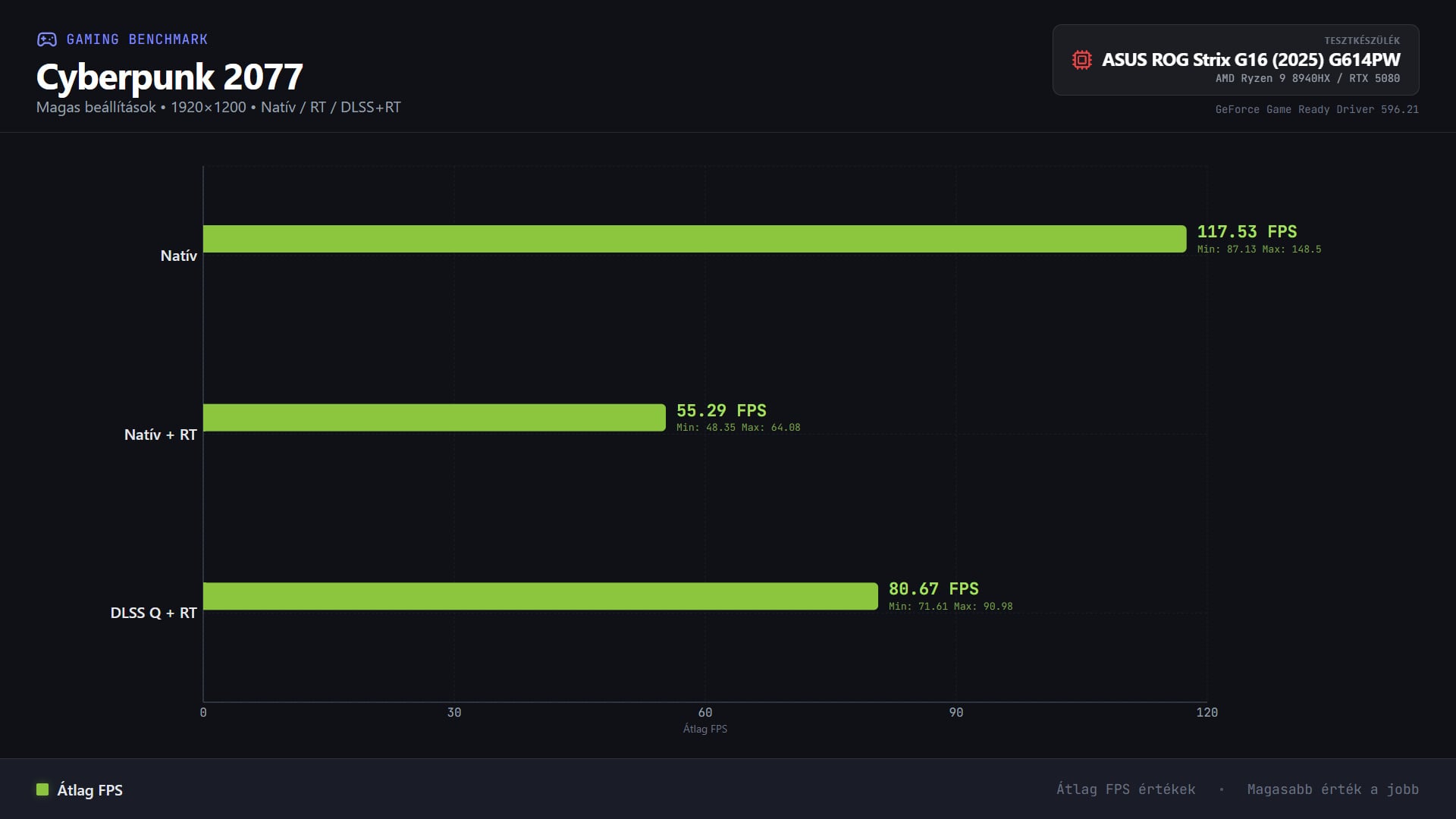Click the 55.29 FPS value label
1456x819 pixels.
point(721,410)
